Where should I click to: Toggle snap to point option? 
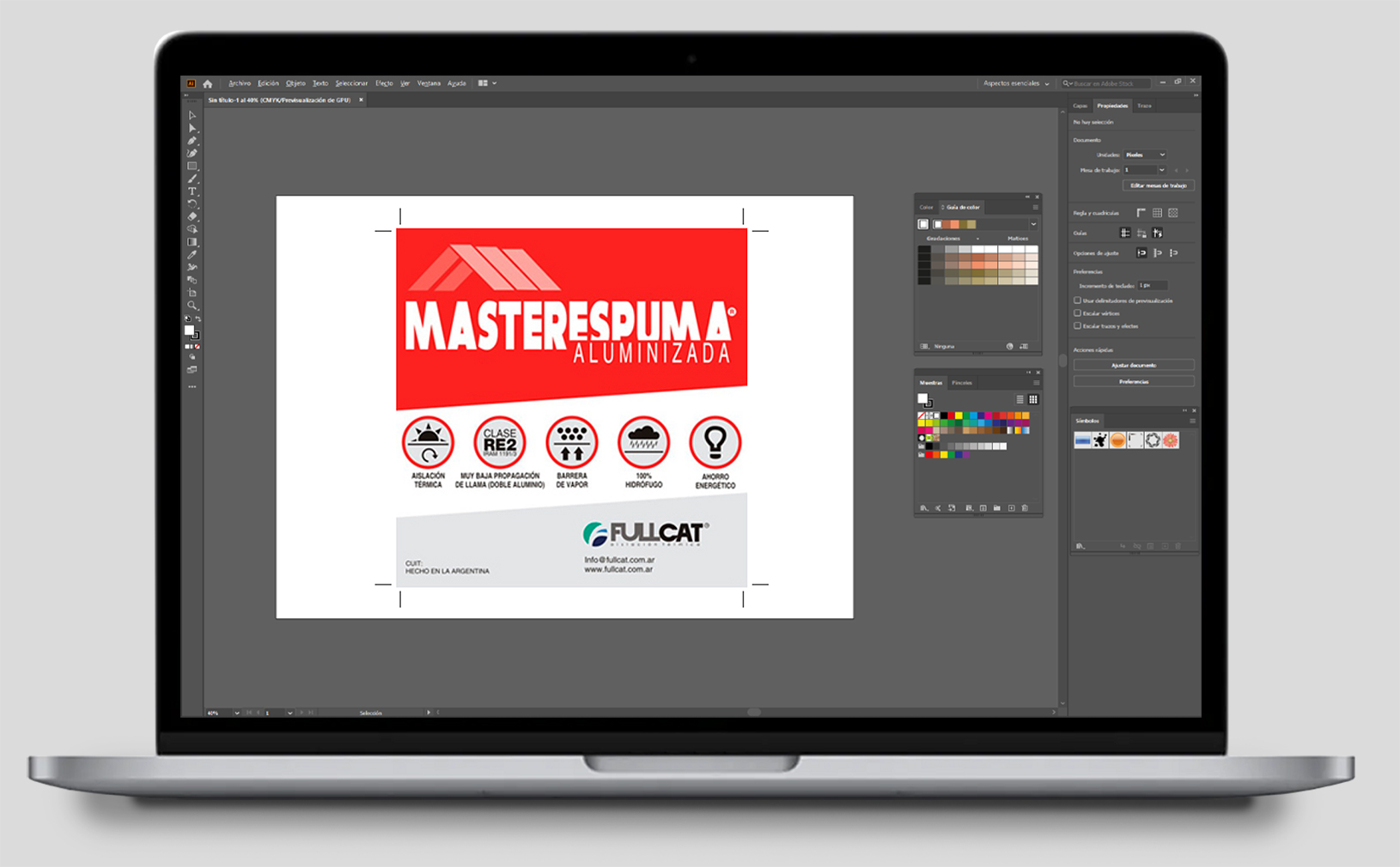pos(1141,253)
